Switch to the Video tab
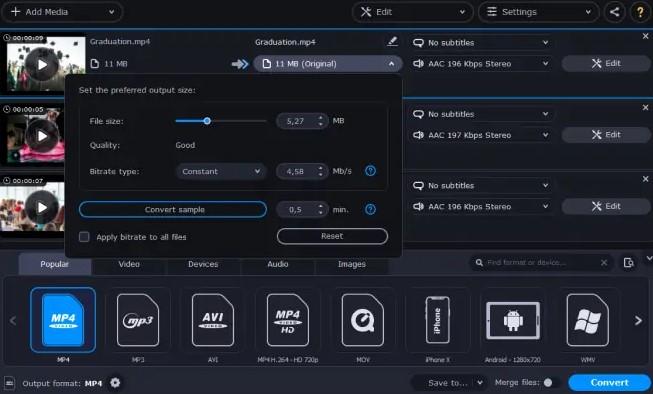This screenshot has width=653, height=394. [x=129, y=264]
